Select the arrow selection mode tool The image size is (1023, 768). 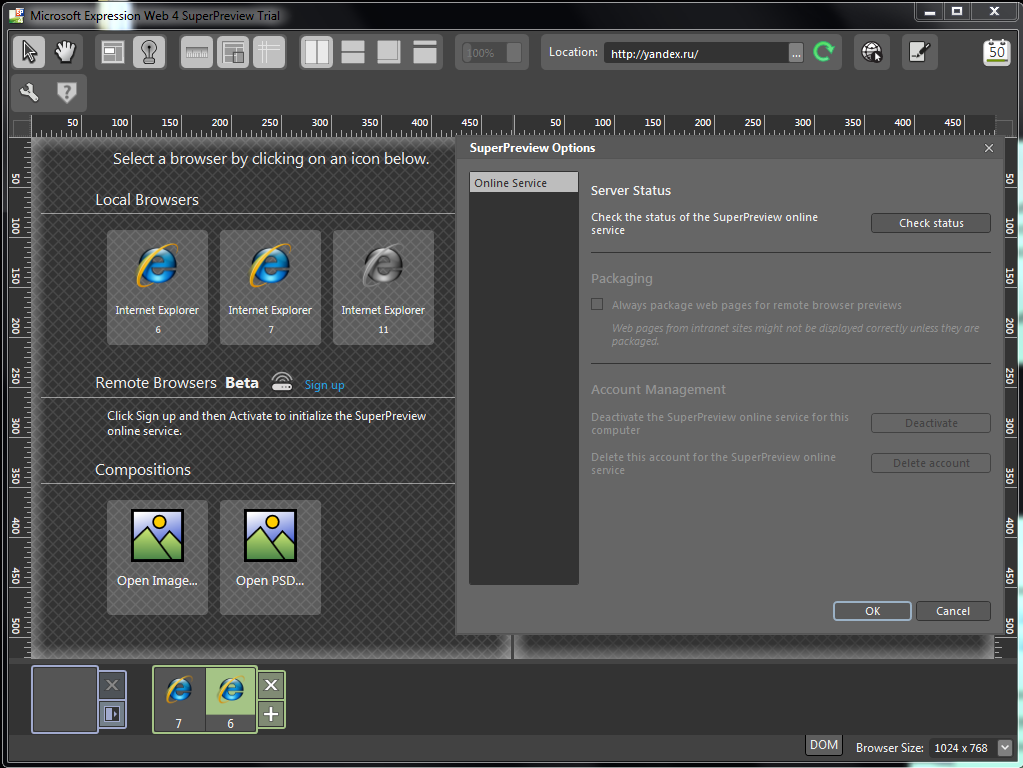click(x=29, y=52)
